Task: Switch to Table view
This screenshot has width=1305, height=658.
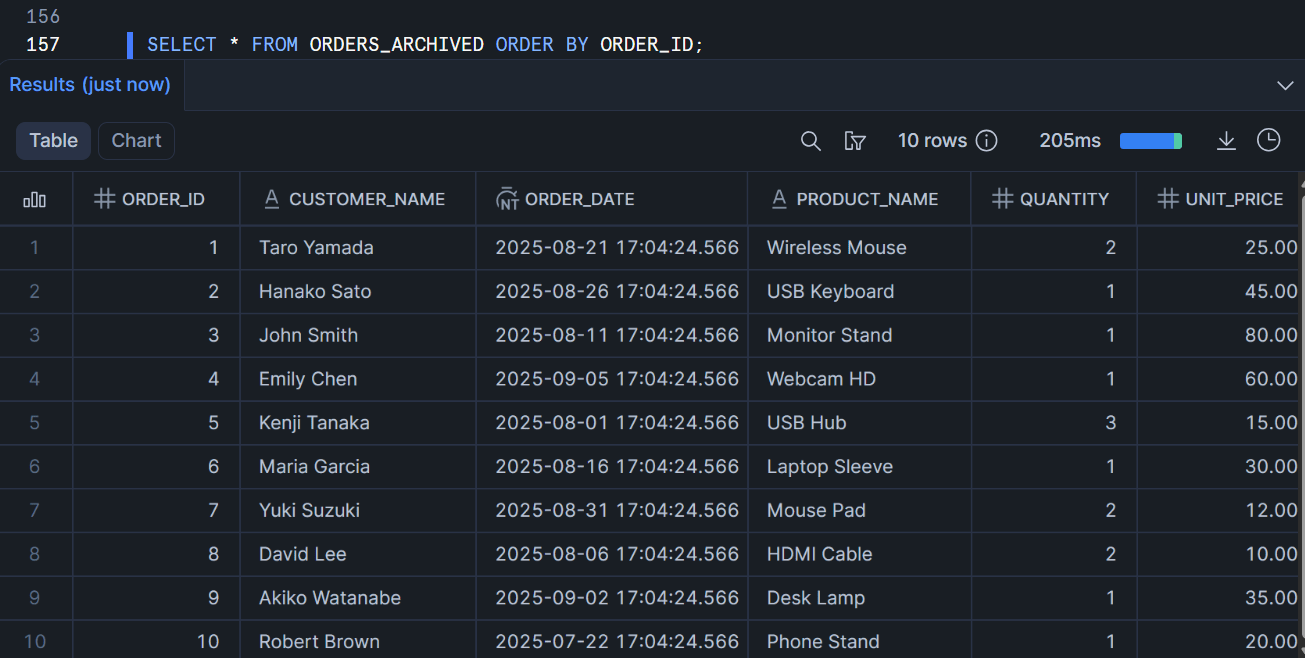Action: point(54,141)
